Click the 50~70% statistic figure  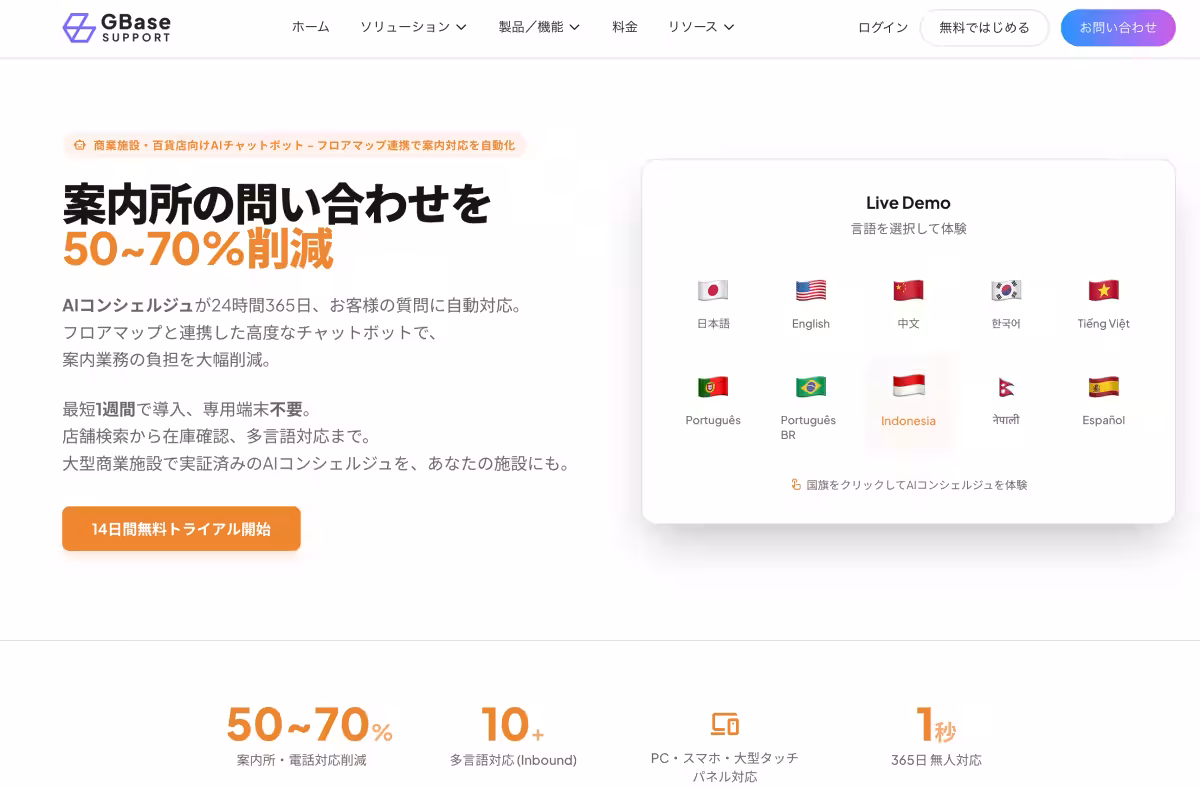pyautogui.click(x=309, y=726)
